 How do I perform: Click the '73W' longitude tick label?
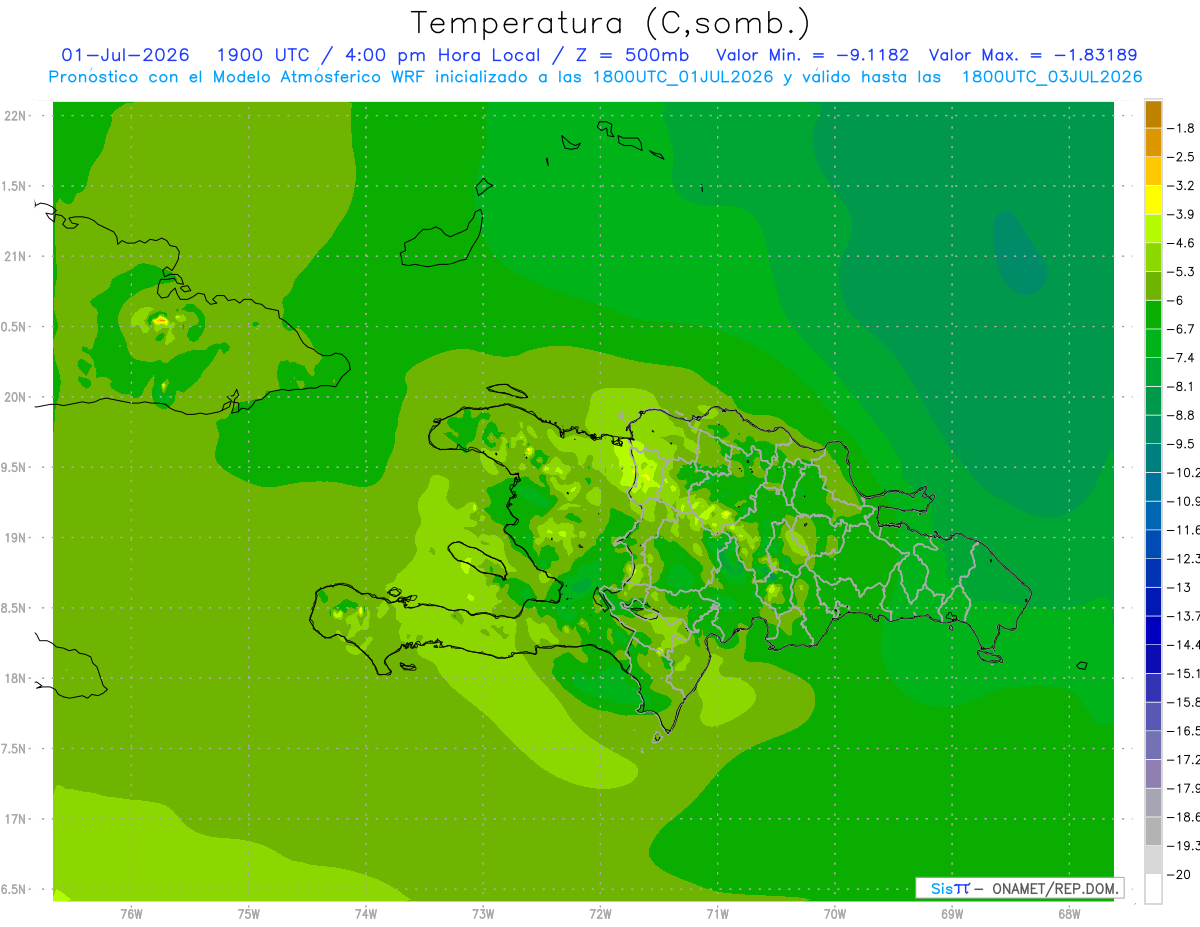coord(483,914)
